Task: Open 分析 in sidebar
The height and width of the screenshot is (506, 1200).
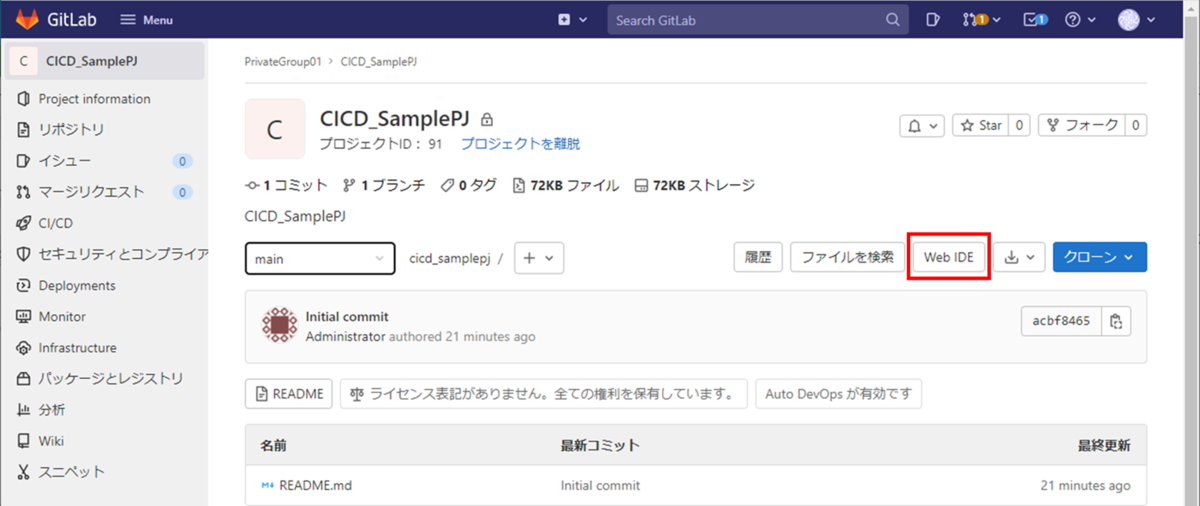Action: 52,410
